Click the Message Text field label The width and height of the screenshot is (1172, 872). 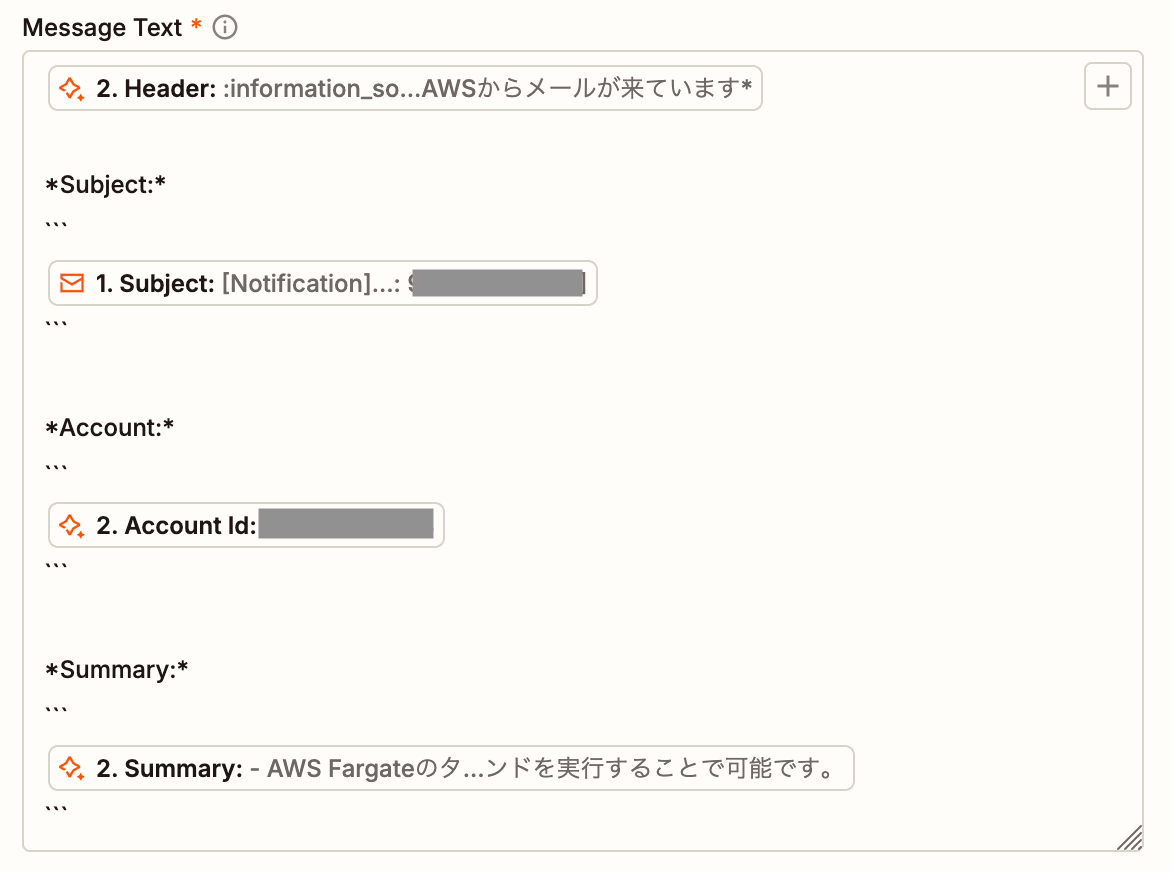click(x=100, y=27)
